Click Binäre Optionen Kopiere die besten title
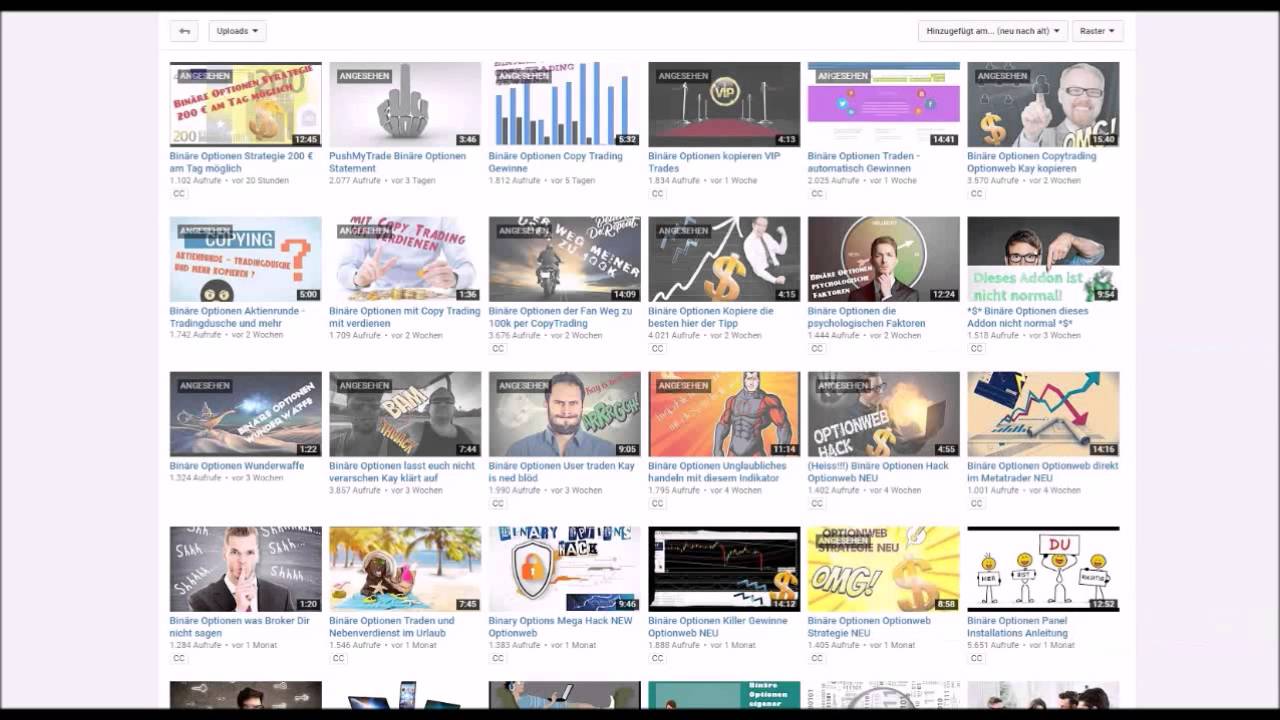1280x720 pixels. [x=710, y=317]
